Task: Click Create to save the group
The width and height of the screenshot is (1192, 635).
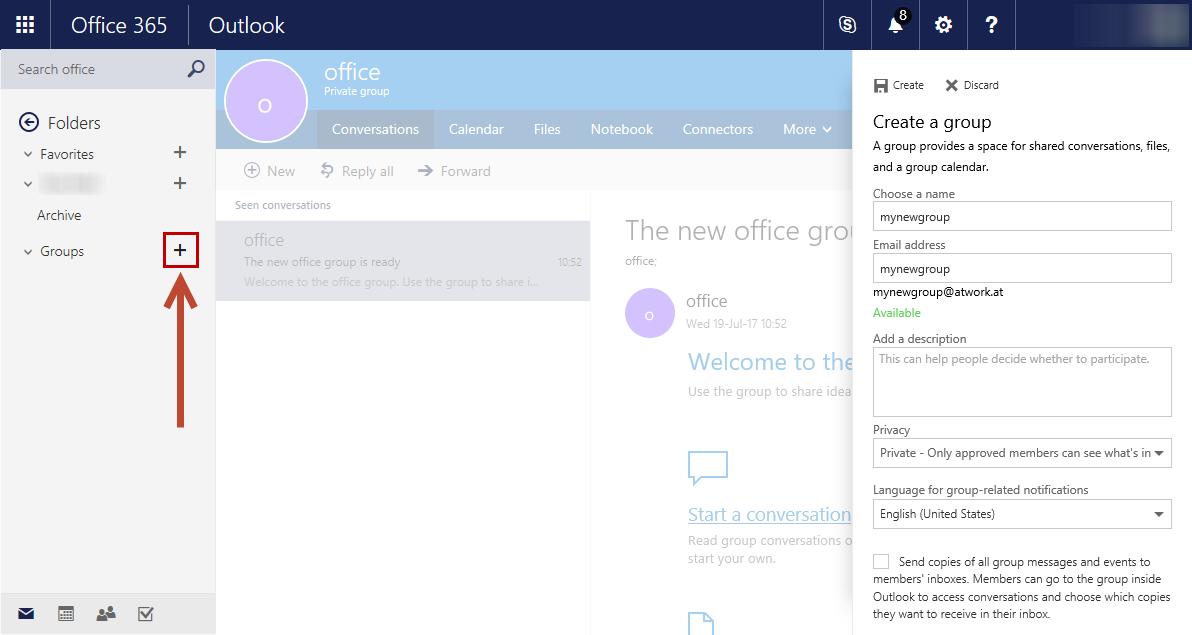Action: click(x=898, y=85)
